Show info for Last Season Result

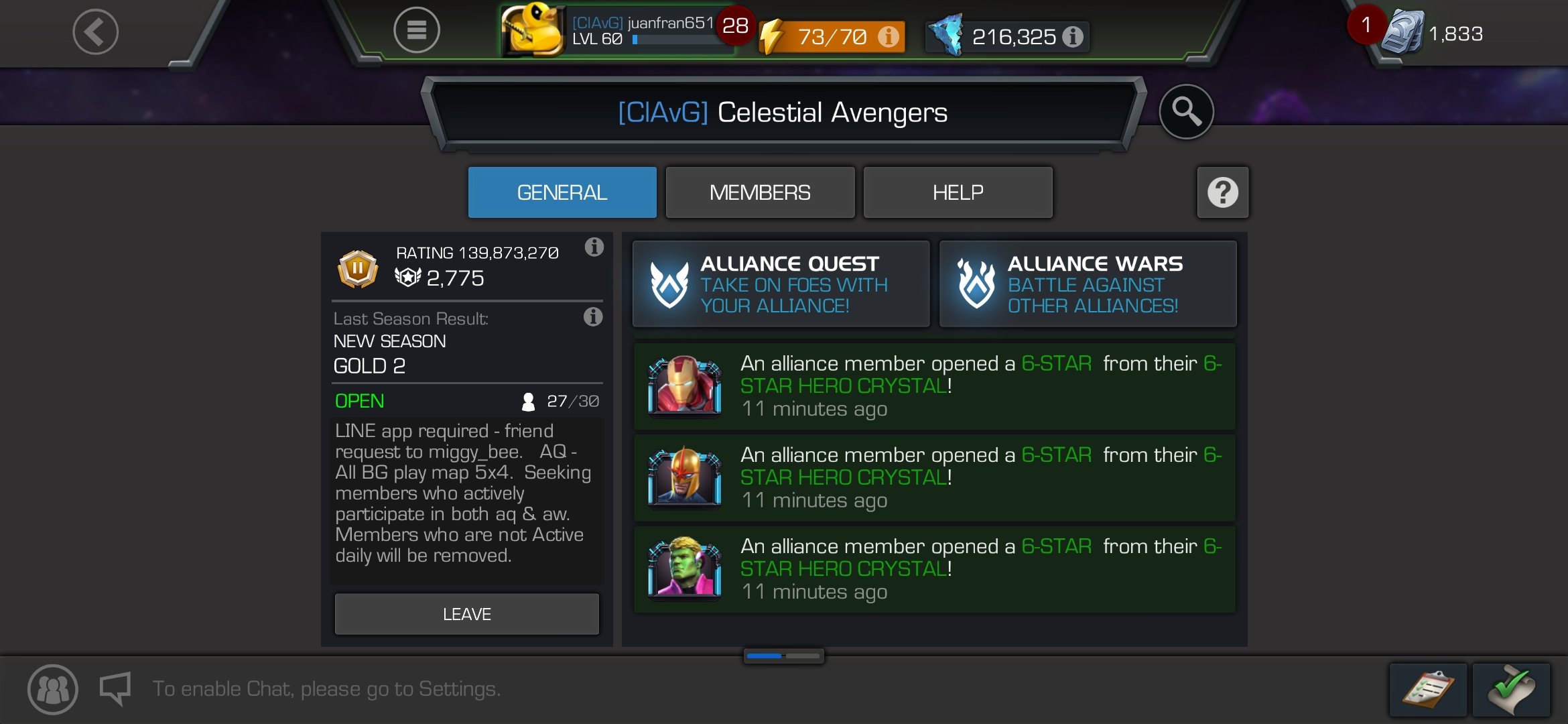click(x=592, y=316)
